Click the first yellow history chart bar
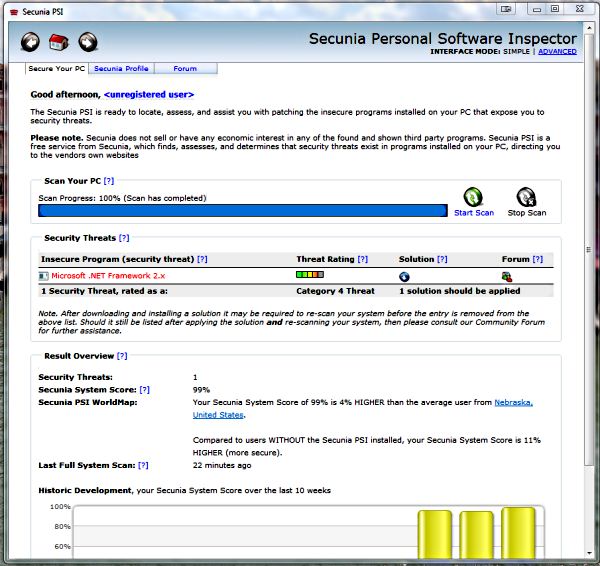The height and width of the screenshot is (566, 600). point(435,534)
